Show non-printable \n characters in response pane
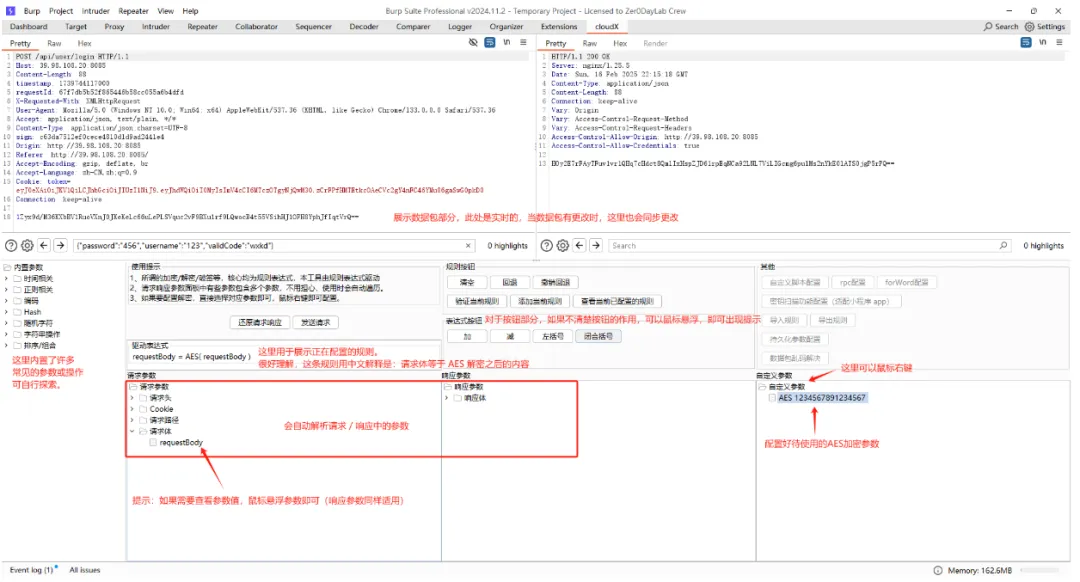The image size is (1080, 582). (x=1043, y=43)
